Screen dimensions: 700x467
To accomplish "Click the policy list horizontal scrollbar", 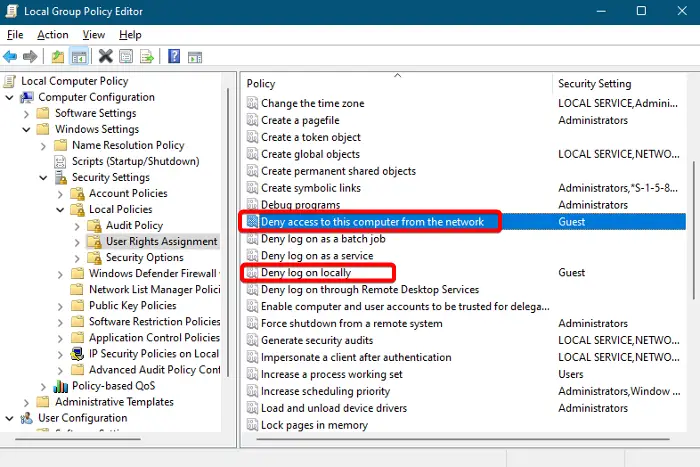I will (x=462, y=439).
